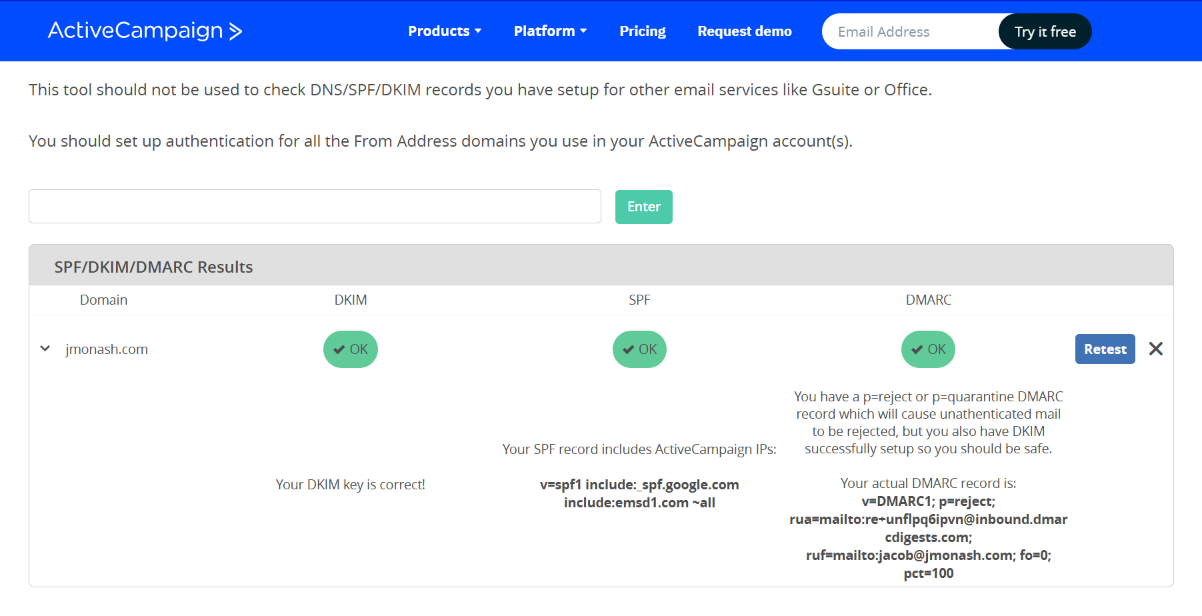Click the 'You should set up authentication' sentence

click(441, 141)
